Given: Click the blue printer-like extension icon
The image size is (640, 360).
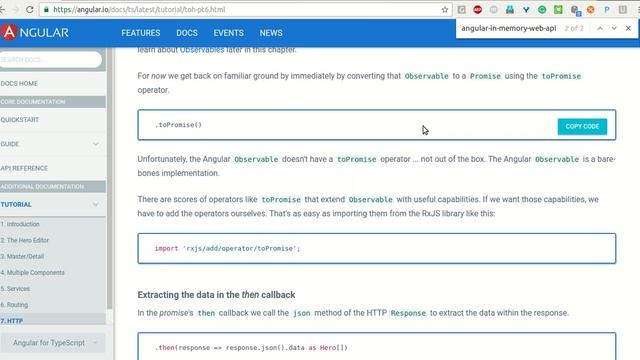Looking at the screenshot, I should 510,9.
